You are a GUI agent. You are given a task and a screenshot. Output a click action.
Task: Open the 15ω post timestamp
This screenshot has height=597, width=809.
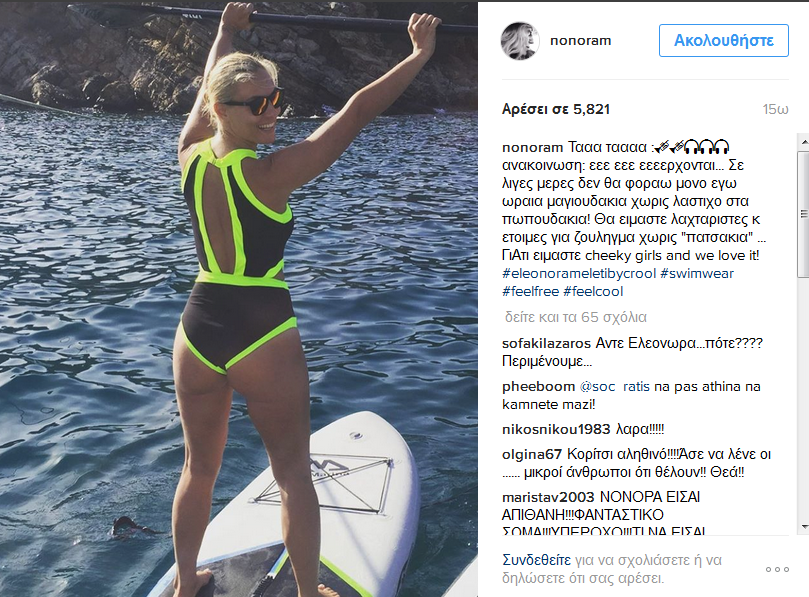click(x=775, y=109)
